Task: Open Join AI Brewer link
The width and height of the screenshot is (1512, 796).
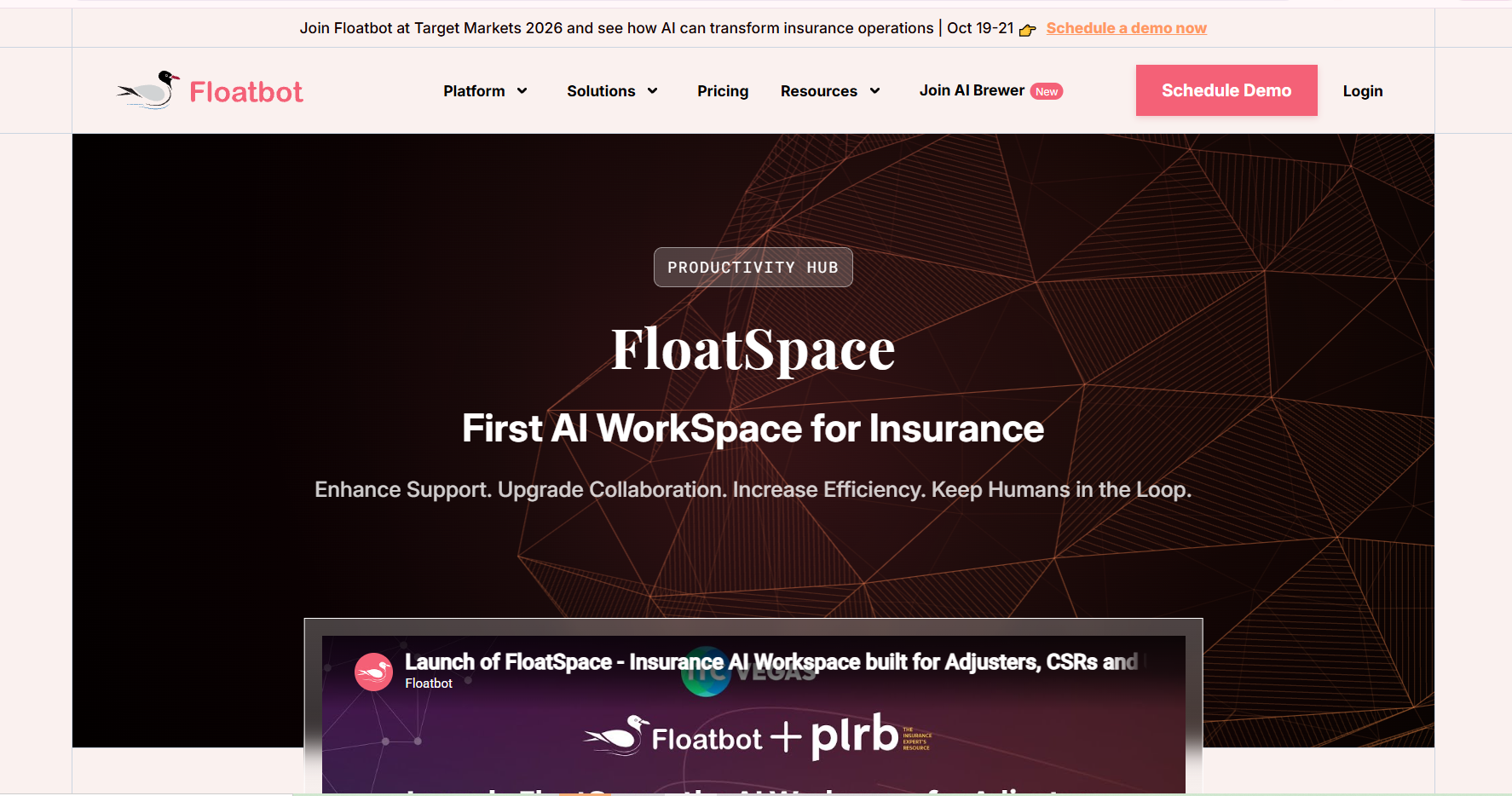Action: [972, 90]
